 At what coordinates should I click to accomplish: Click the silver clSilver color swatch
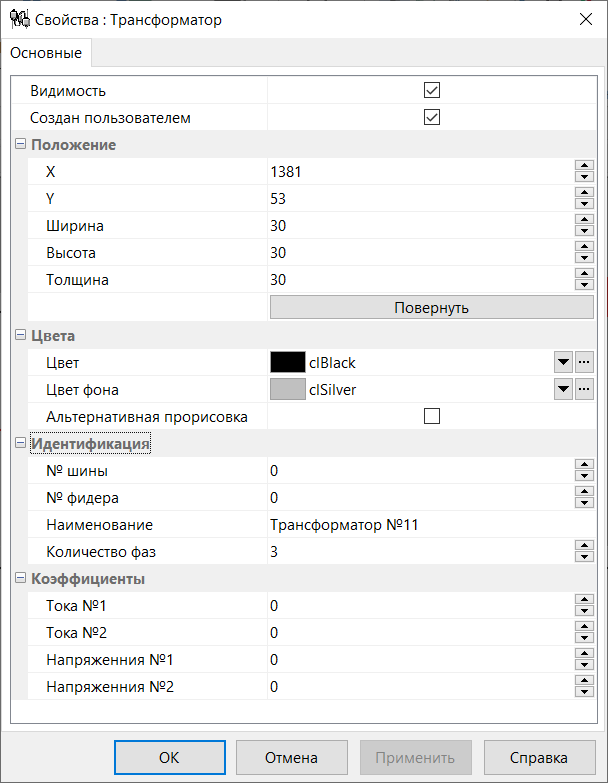288,389
